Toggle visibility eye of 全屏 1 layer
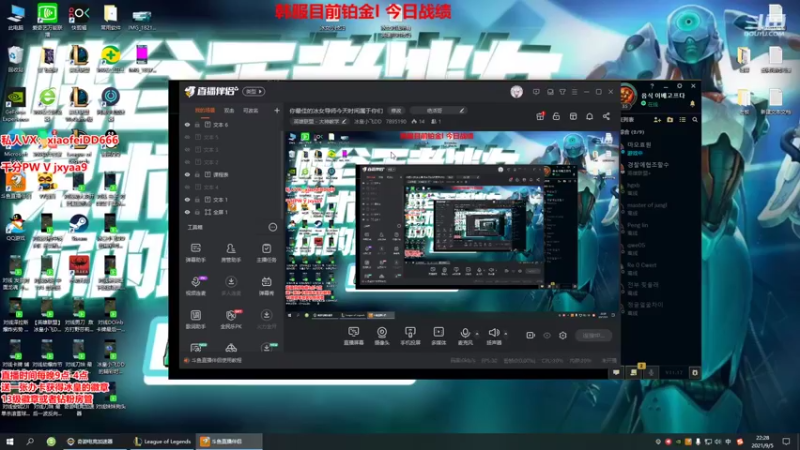 tap(187, 212)
